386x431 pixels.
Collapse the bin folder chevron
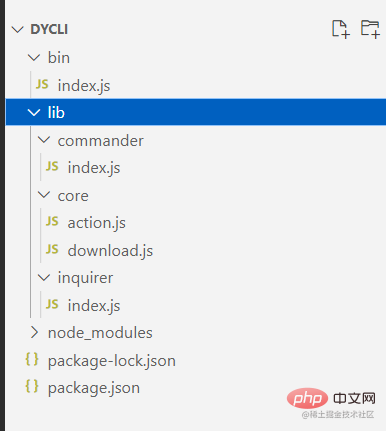click(34, 58)
